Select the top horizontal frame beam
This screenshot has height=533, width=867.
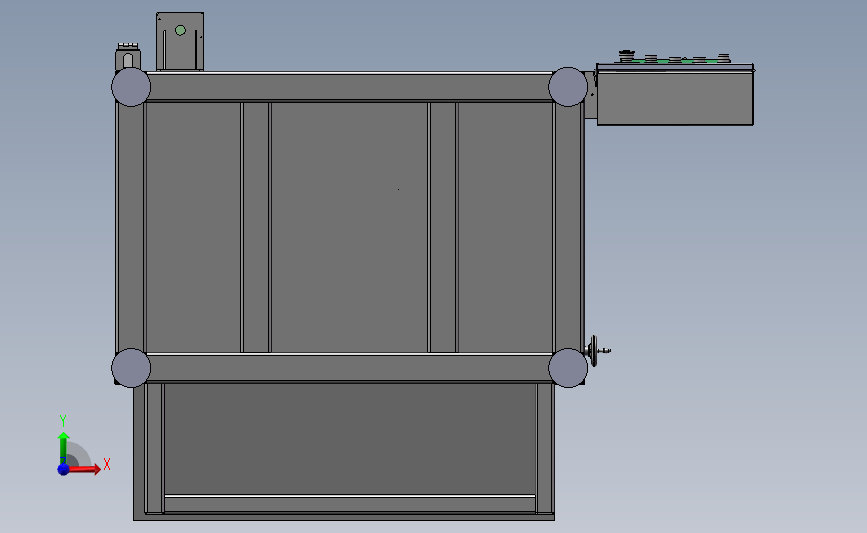349,87
